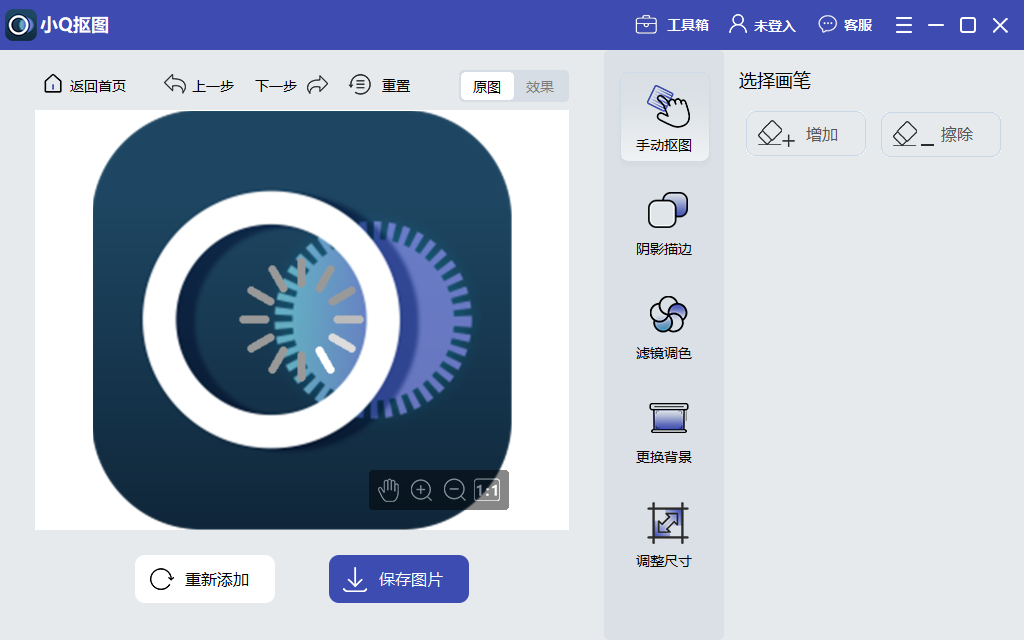Image resolution: width=1024 pixels, height=640 pixels.
Task: Enable the 擦除 erase brush mode
Action: [939, 133]
